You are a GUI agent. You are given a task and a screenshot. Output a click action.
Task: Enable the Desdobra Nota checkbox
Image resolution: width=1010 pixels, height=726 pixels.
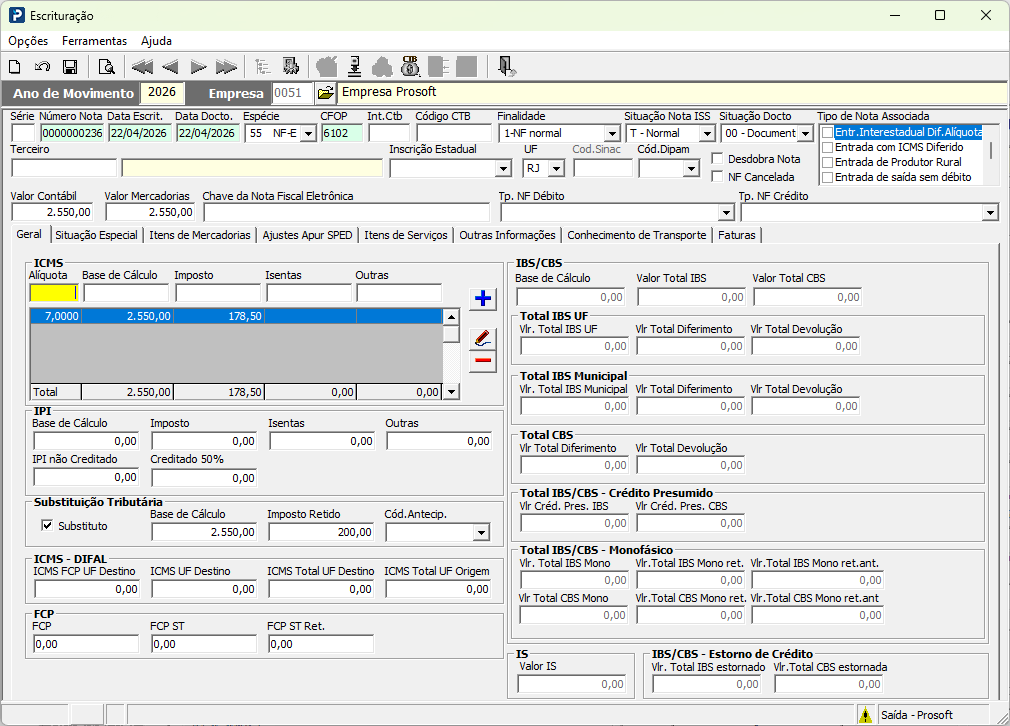coord(717,158)
